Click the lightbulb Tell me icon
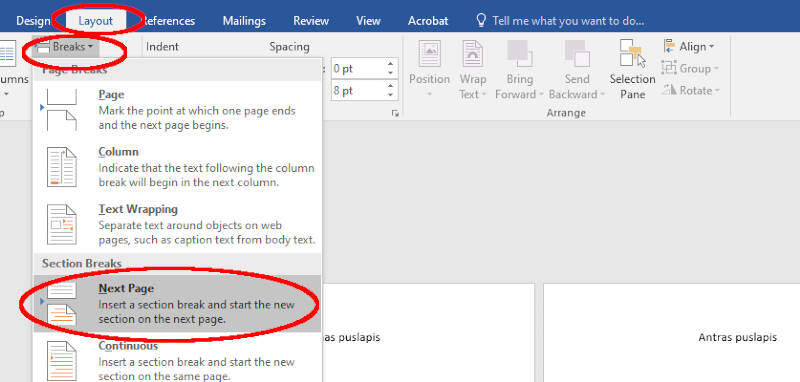Image resolution: width=800 pixels, height=382 pixels. pos(481,20)
